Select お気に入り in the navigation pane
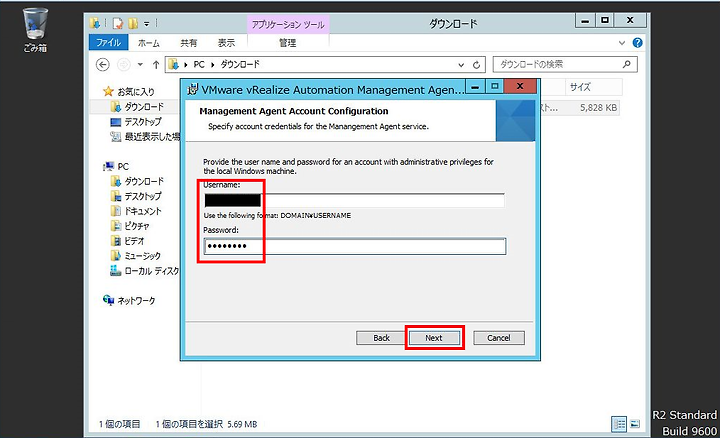 136,91
